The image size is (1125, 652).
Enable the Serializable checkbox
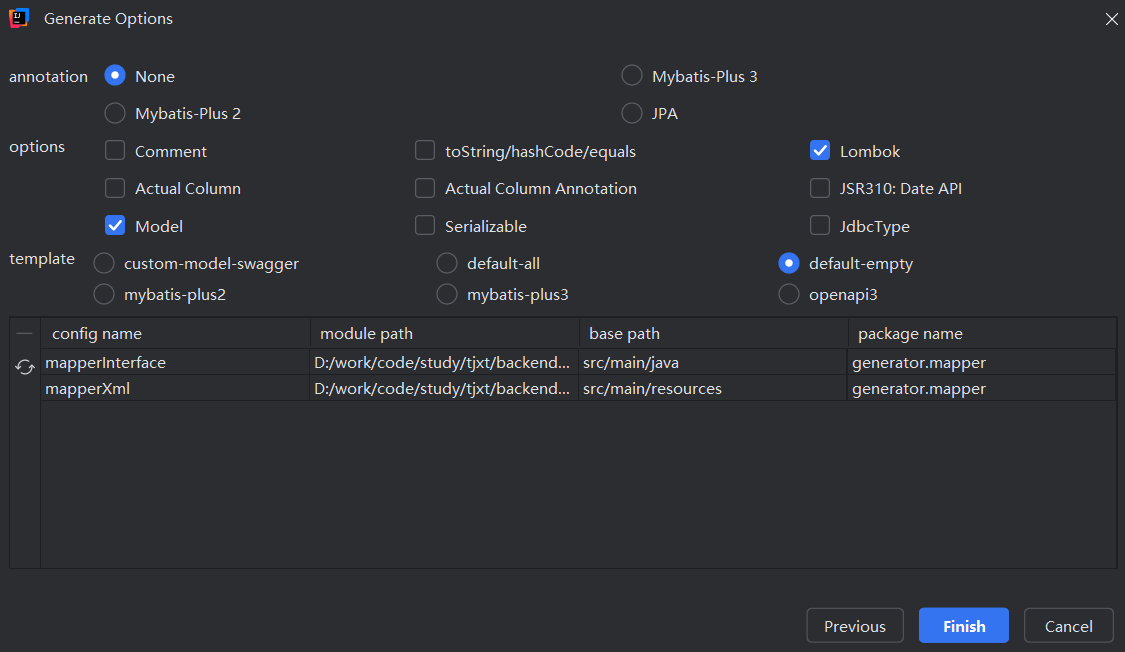pos(425,226)
